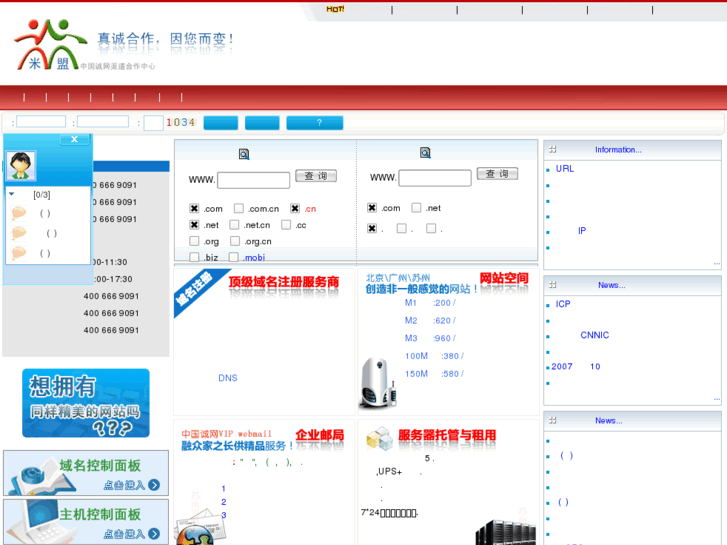Click the 米盟 site logo

(x=50, y=45)
